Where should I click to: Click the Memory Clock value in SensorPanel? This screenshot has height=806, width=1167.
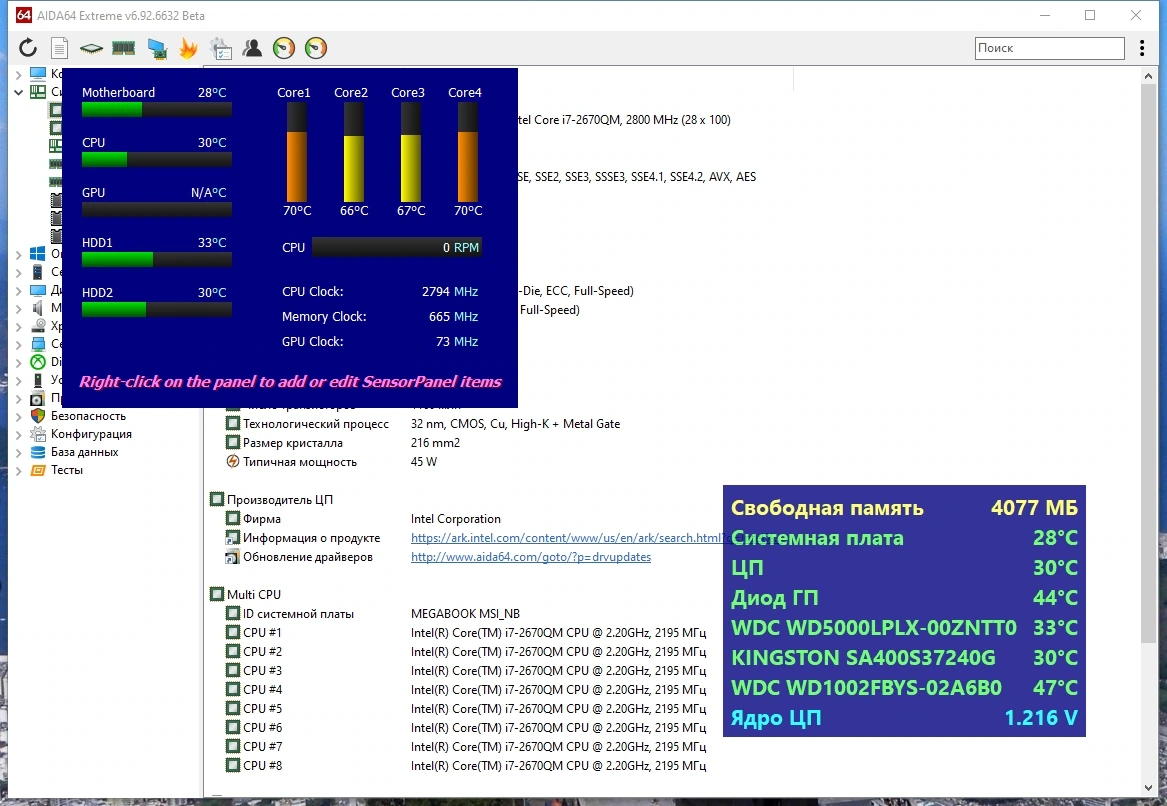click(453, 316)
